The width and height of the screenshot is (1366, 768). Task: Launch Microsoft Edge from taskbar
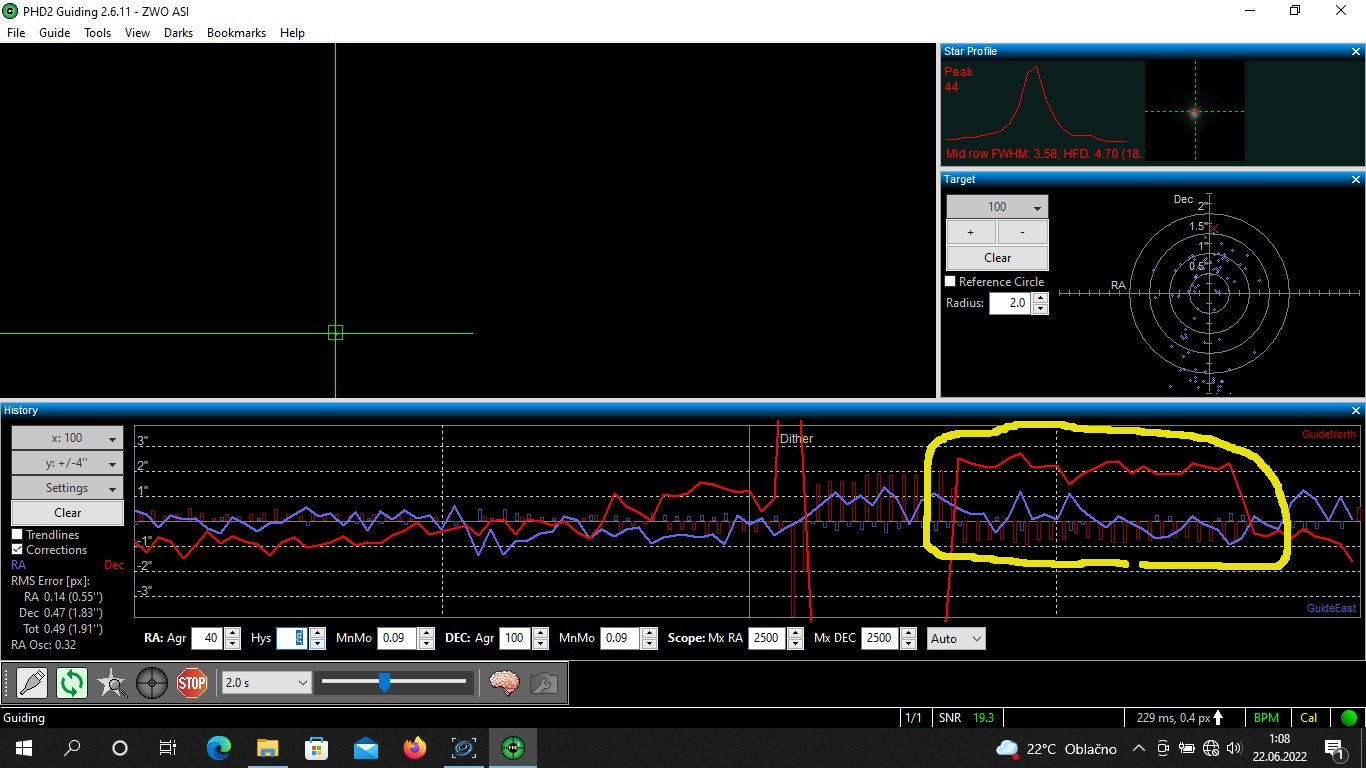click(x=218, y=748)
